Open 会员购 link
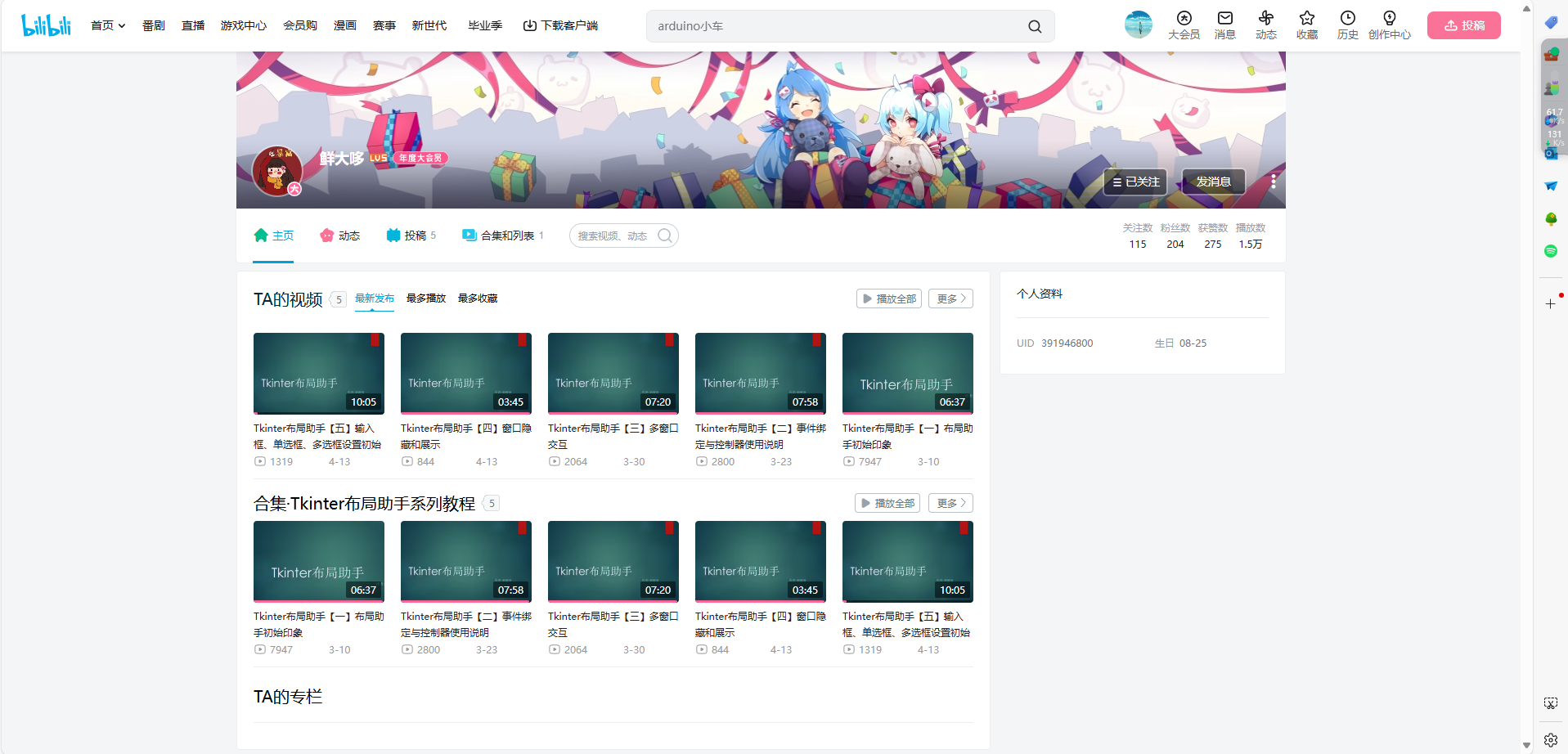Viewport: 1568px width, 754px height. click(x=300, y=25)
